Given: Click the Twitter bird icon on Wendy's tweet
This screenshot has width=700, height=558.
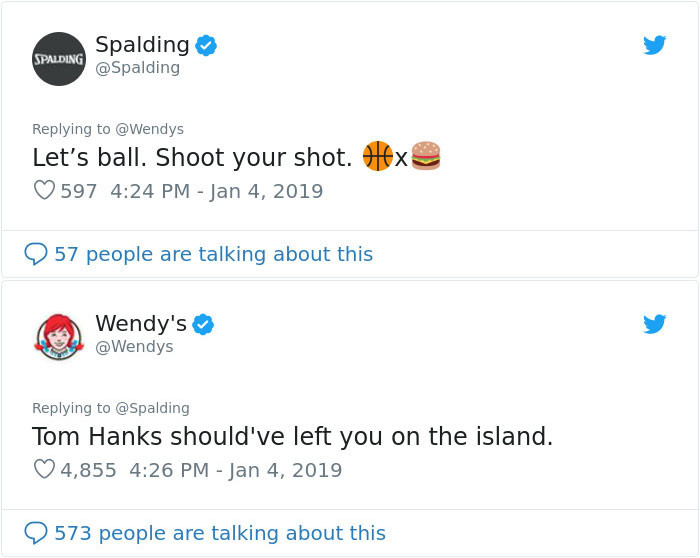Looking at the screenshot, I should (x=655, y=324).
